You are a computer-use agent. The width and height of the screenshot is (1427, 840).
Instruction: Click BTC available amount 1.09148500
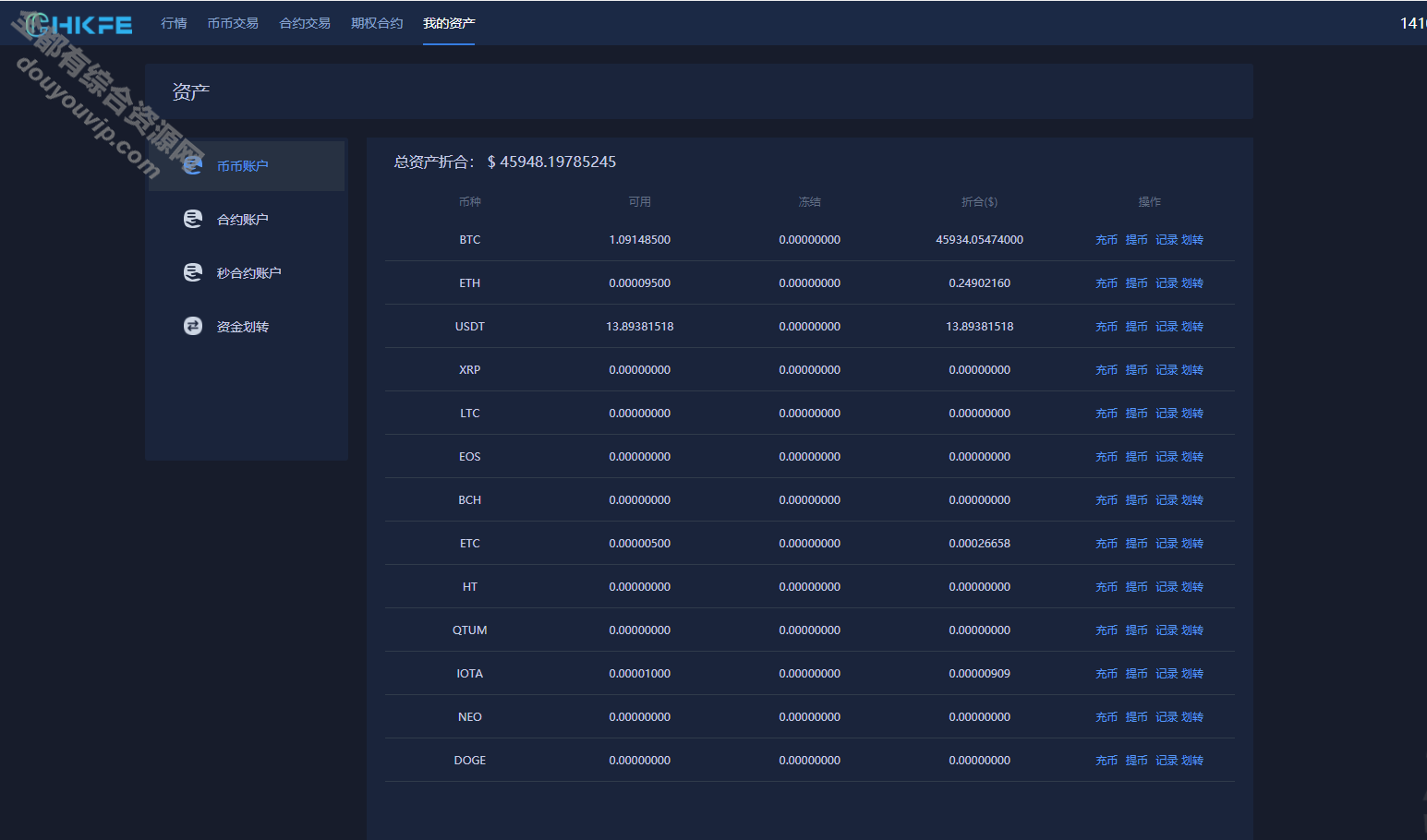point(640,240)
